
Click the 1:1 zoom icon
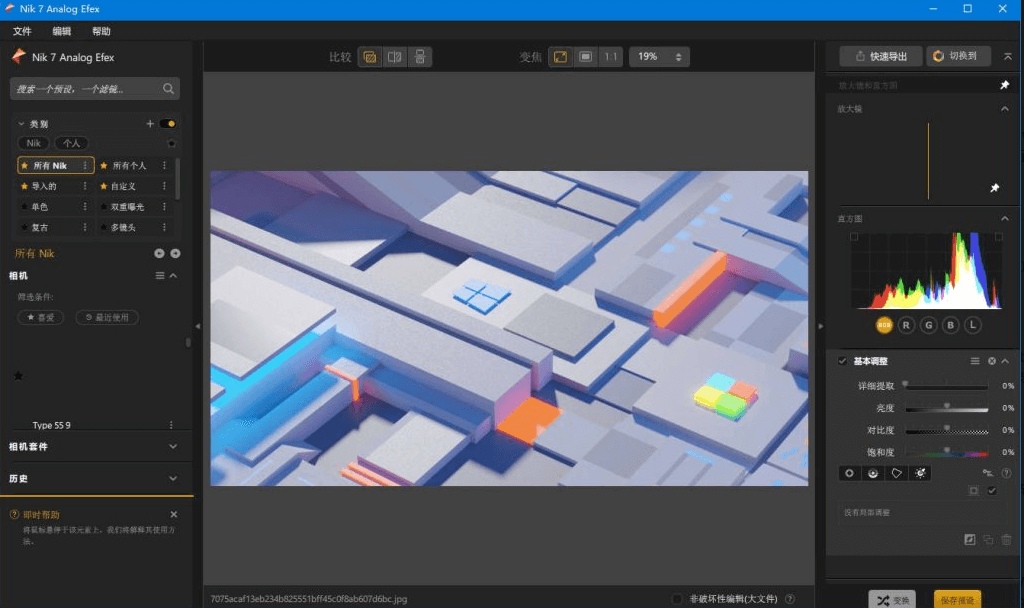(612, 57)
